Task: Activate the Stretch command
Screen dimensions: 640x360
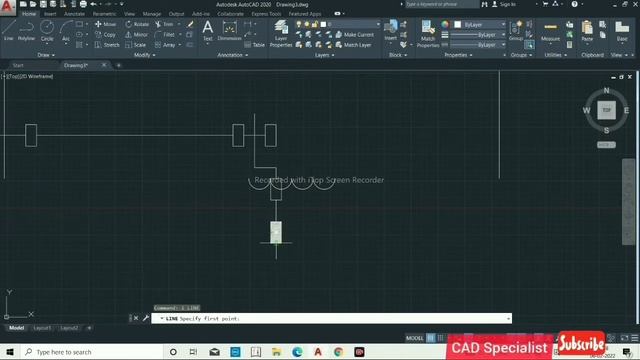Action: click(x=107, y=45)
